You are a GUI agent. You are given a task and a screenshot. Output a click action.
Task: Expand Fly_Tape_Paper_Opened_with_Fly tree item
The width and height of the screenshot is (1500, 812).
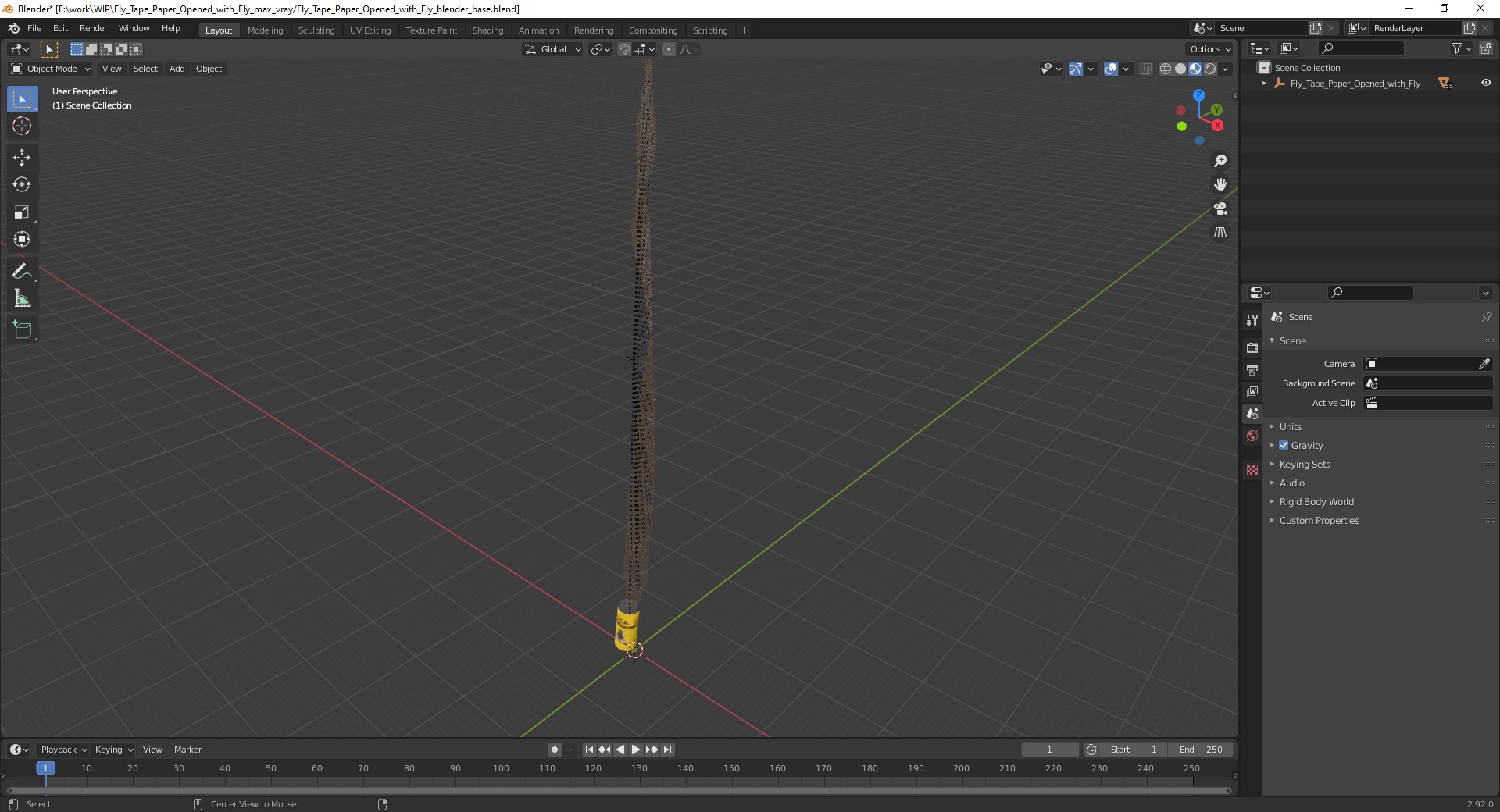(1264, 84)
